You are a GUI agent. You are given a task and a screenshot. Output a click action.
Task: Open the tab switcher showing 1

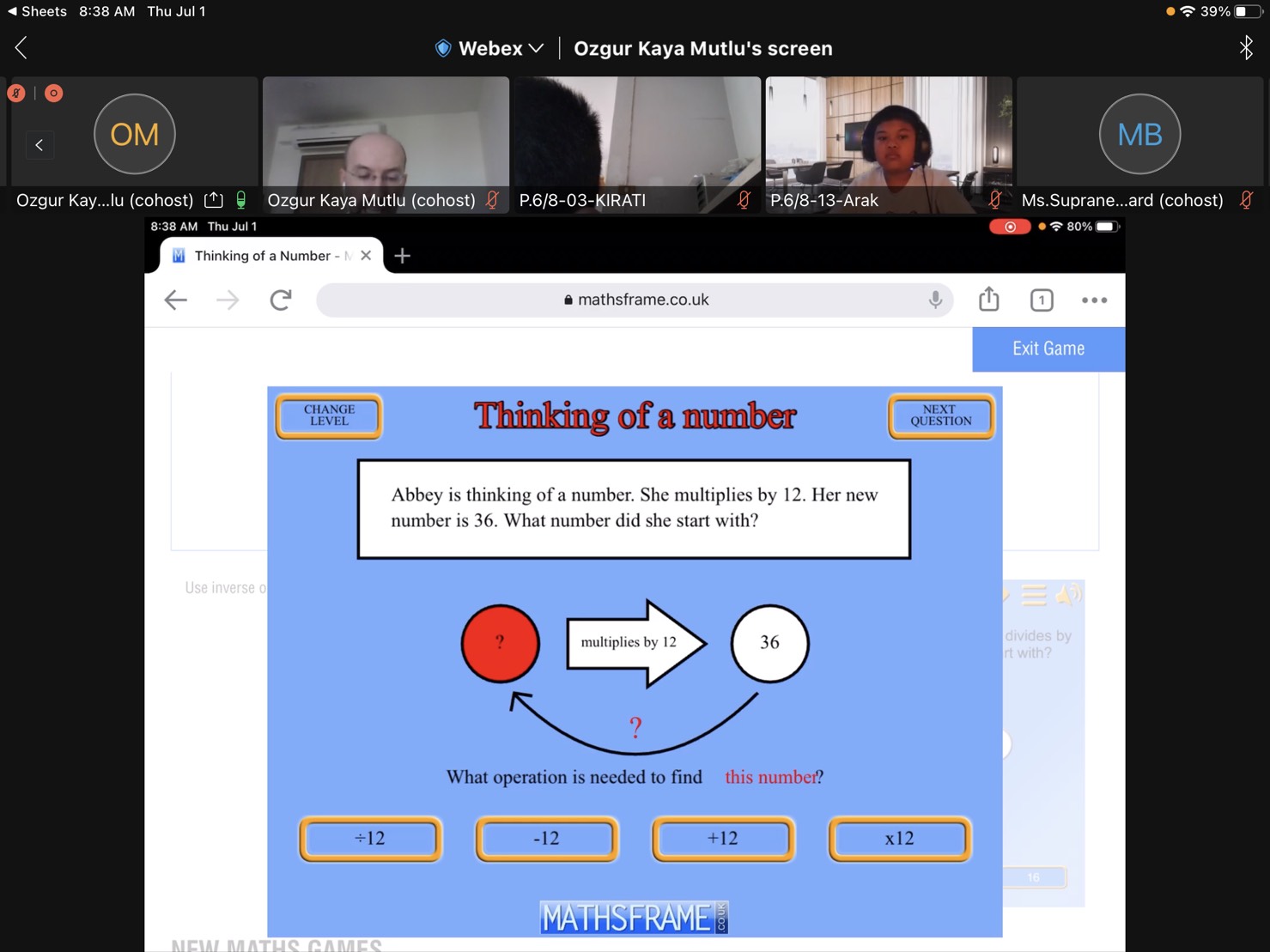click(x=1042, y=300)
